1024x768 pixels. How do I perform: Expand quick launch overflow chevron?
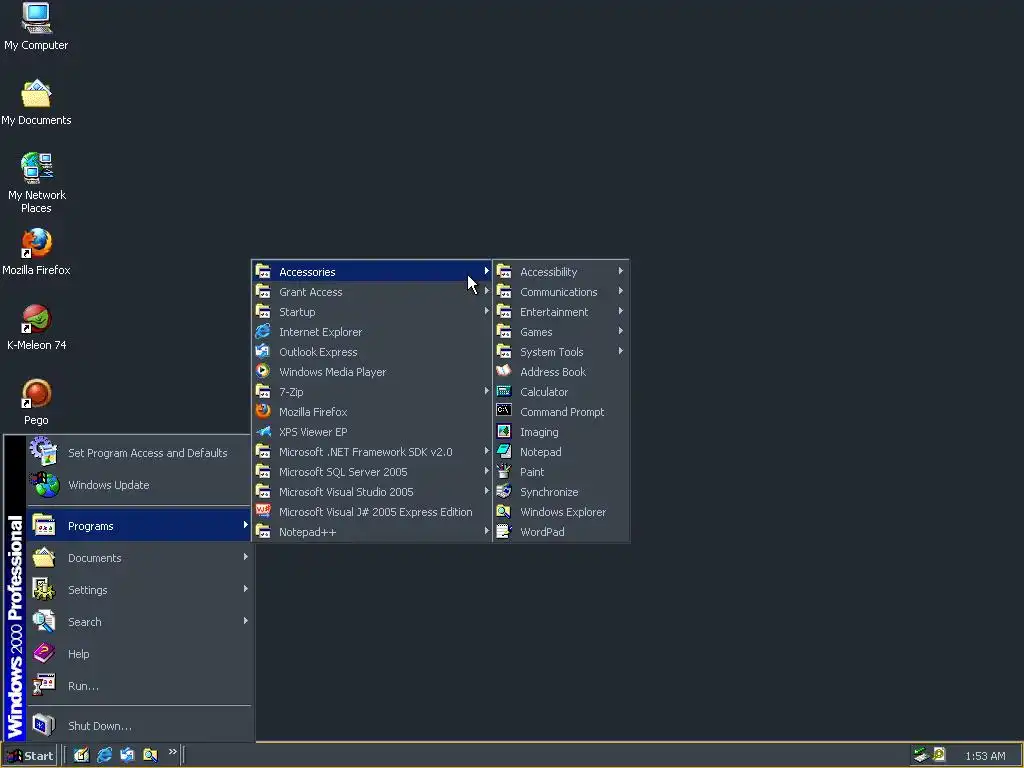[x=172, y=752]
